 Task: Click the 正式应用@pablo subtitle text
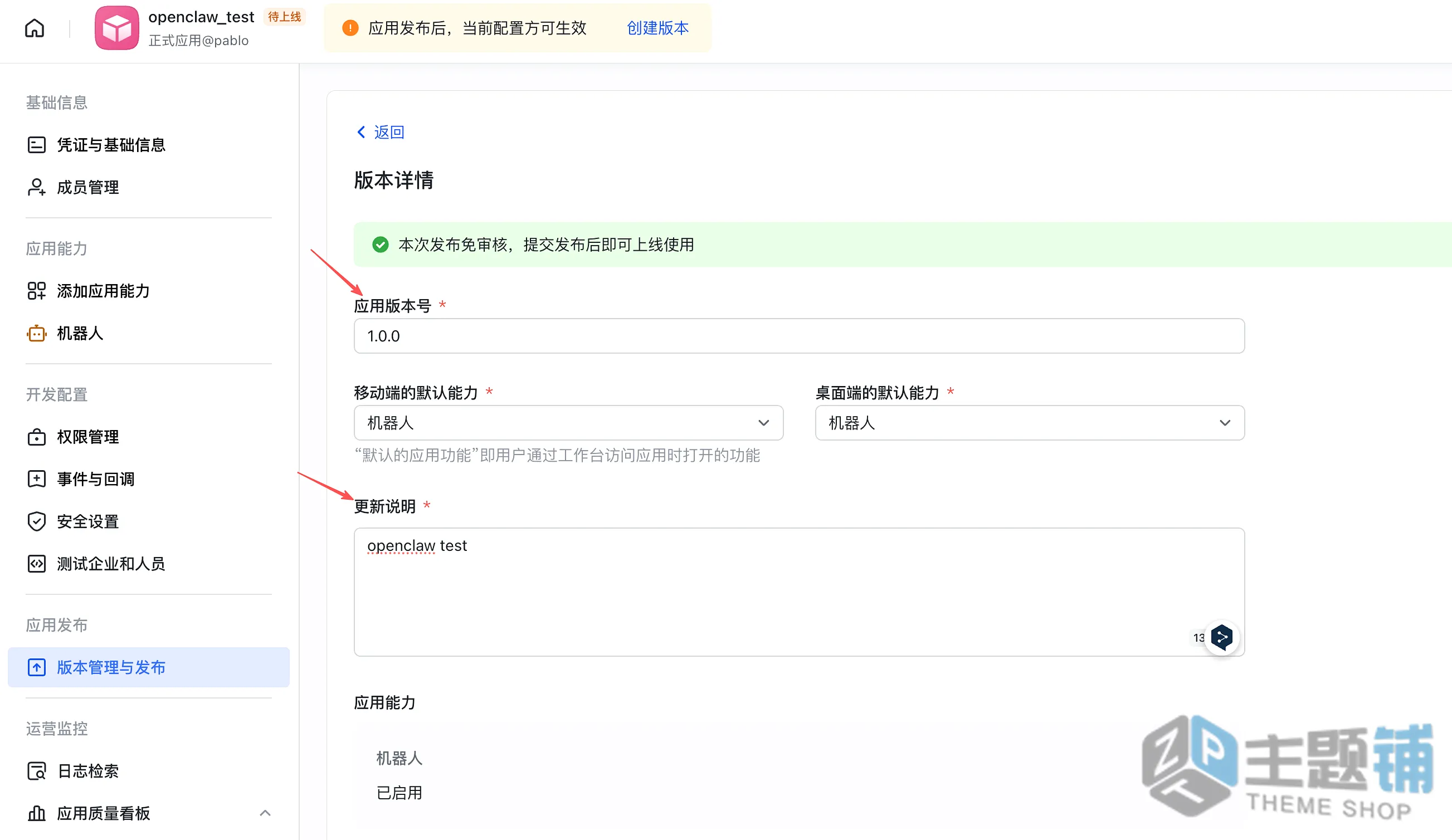(x=199, y=40)
